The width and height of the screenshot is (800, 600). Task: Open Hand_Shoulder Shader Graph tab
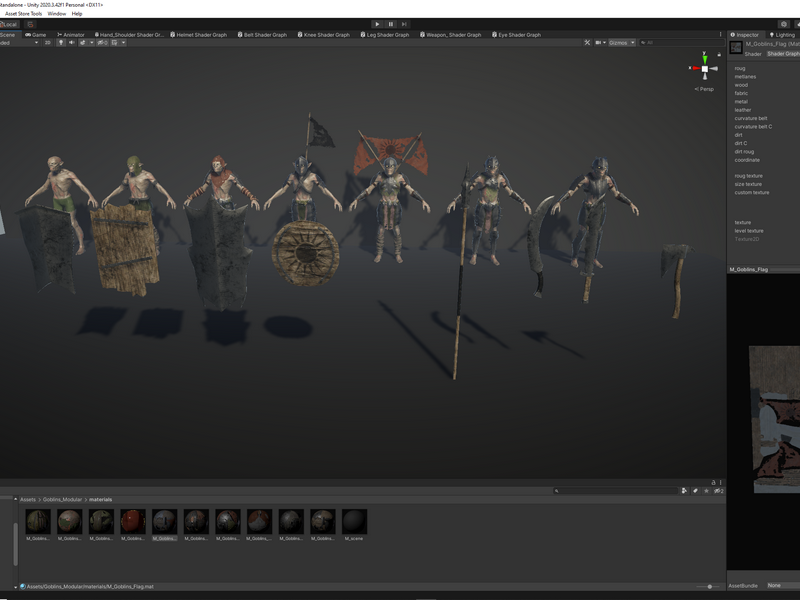(129, 35)
